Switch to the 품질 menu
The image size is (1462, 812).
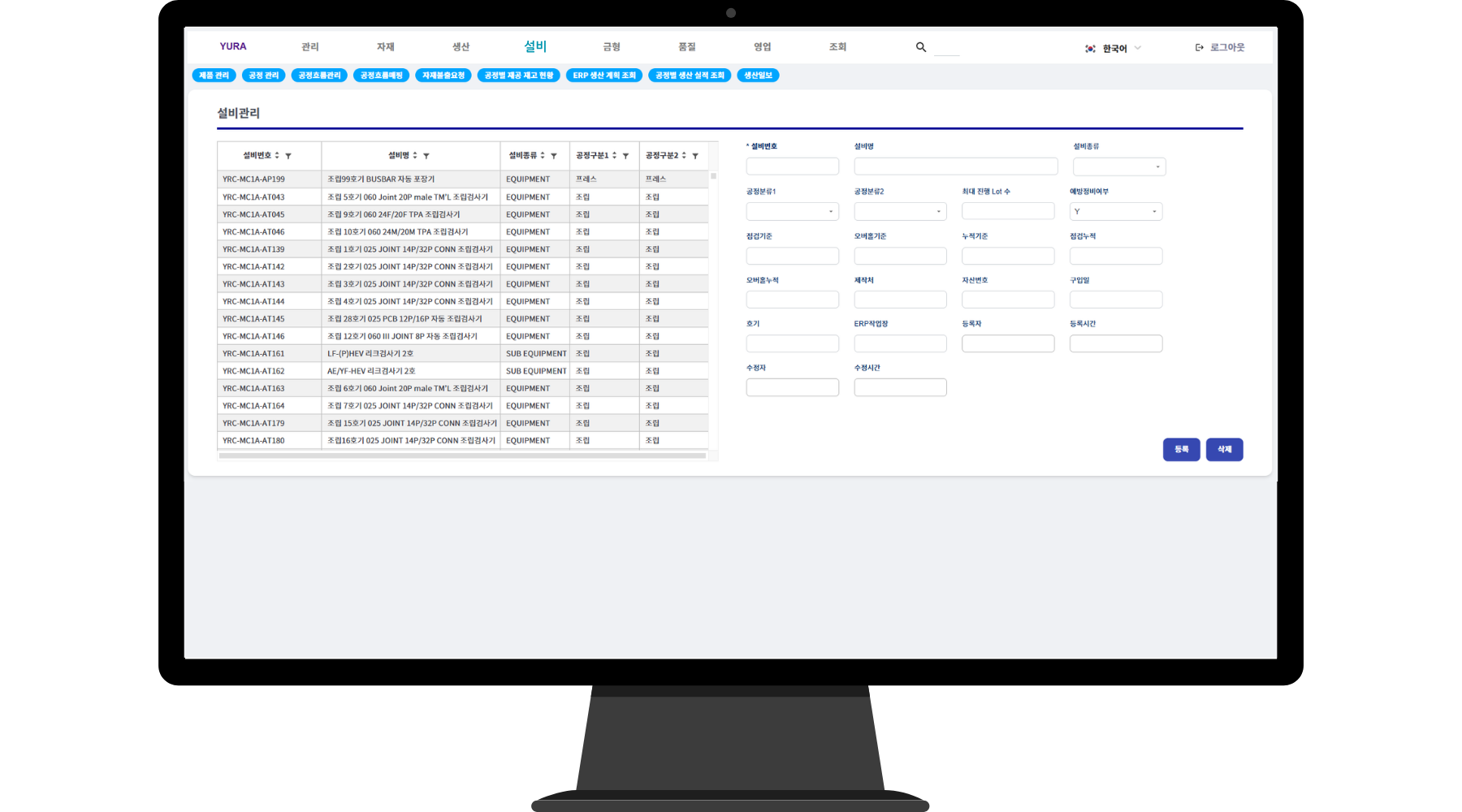687,47
